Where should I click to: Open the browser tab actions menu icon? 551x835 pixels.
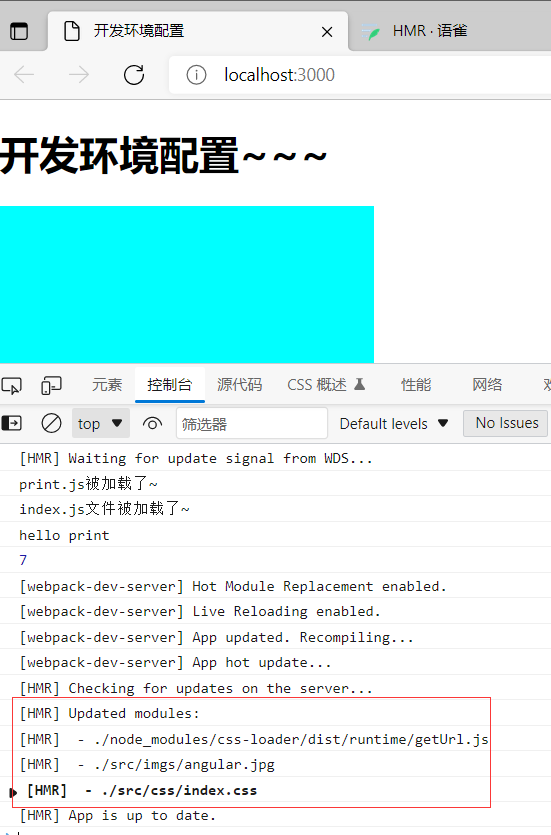coord(19,31)
